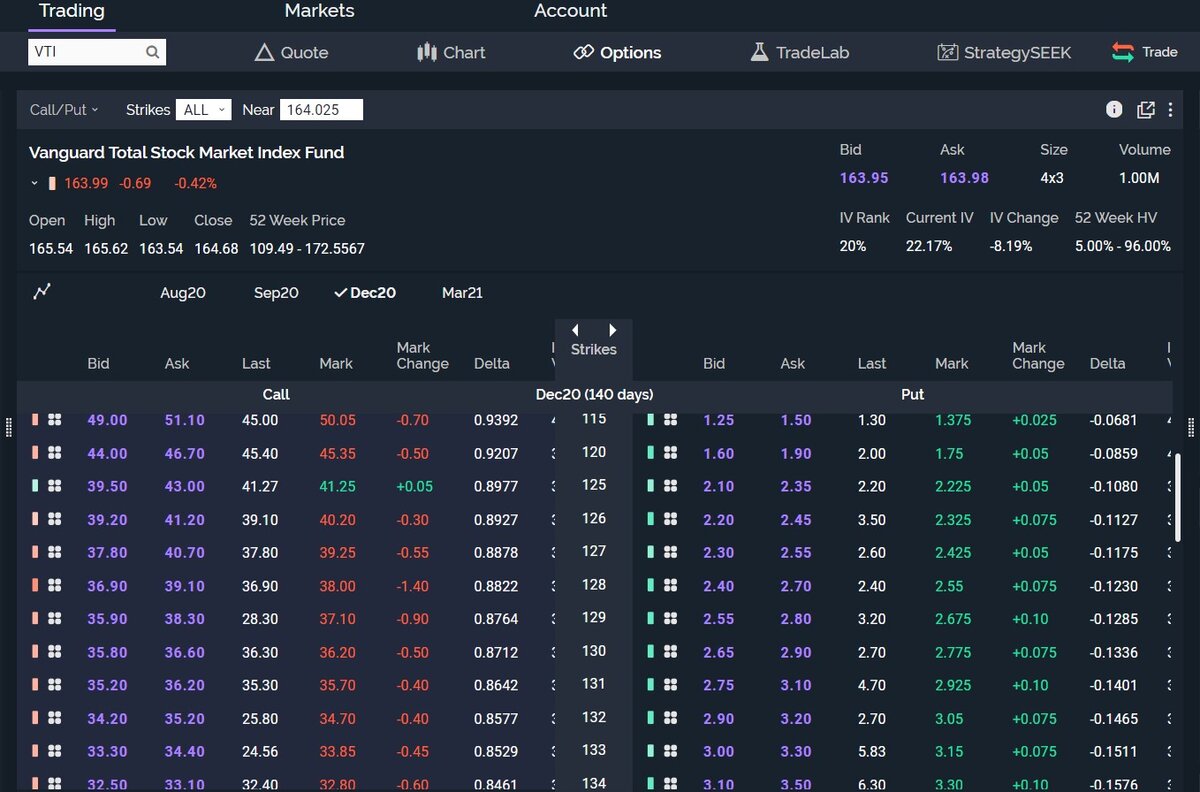Click the 130 strike value

pyautogui.click(x=594, y=651)
